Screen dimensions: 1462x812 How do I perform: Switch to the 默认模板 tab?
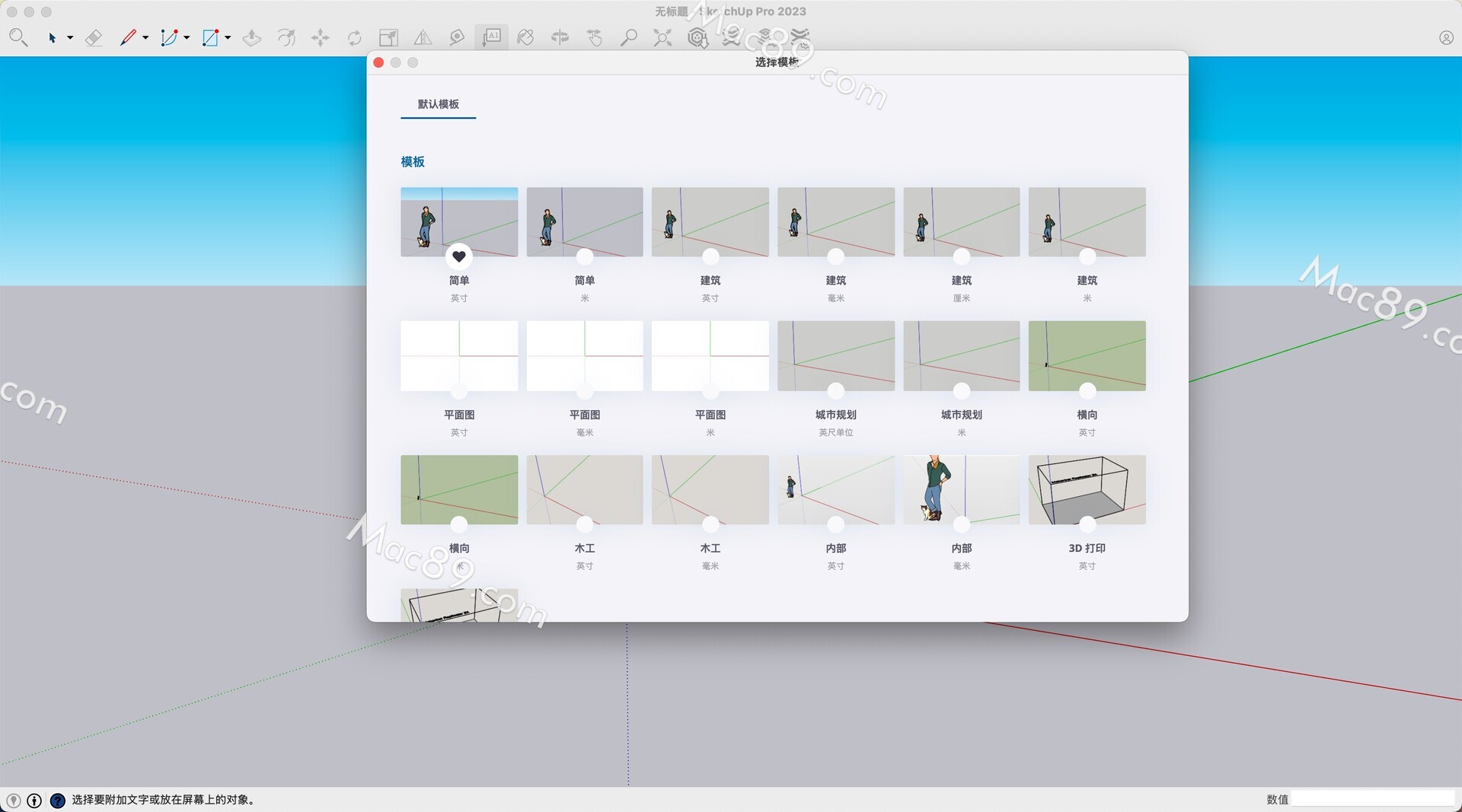[x=438, y=104]
